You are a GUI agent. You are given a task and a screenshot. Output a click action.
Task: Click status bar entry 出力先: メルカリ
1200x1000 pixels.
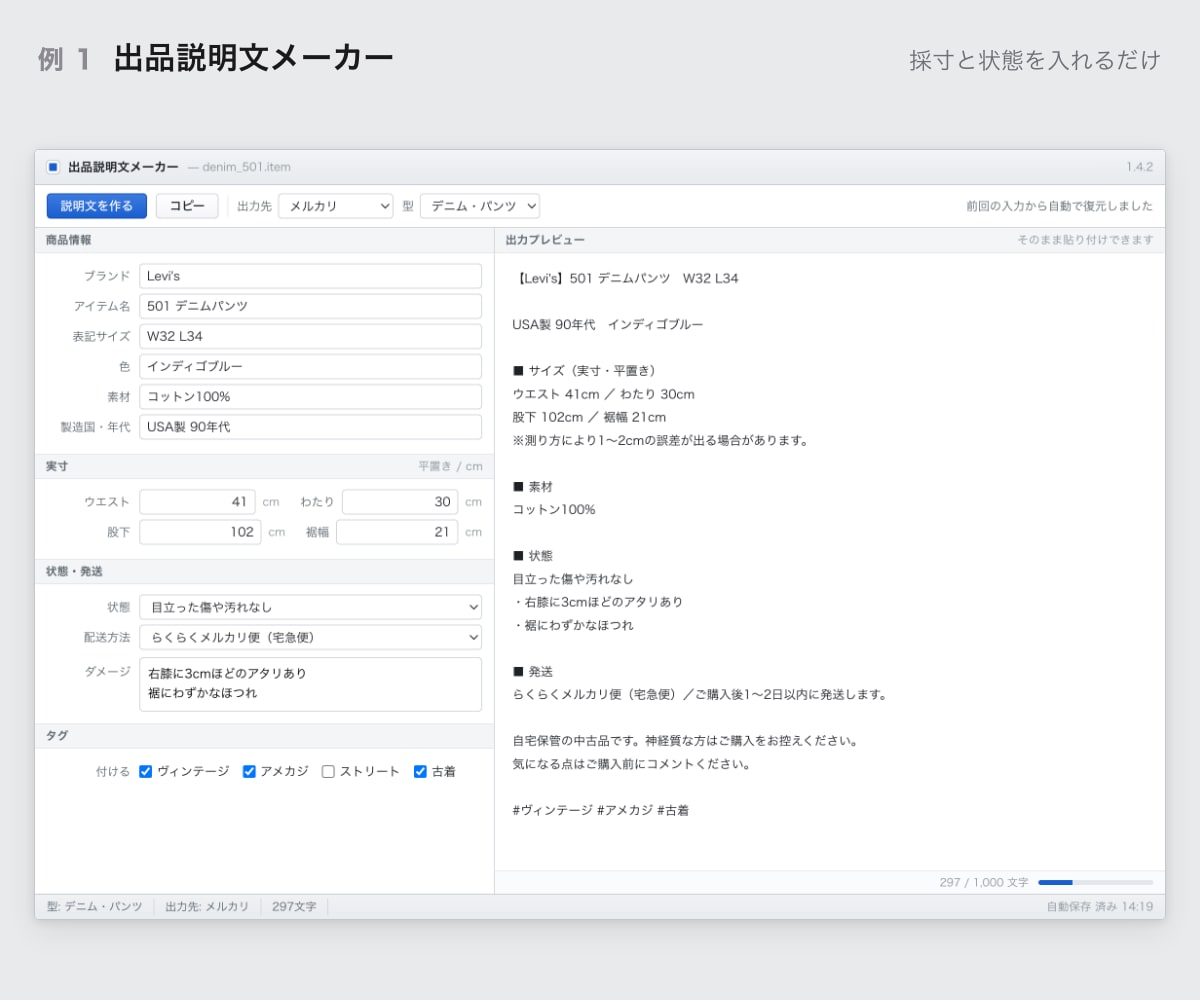(207, 907)
